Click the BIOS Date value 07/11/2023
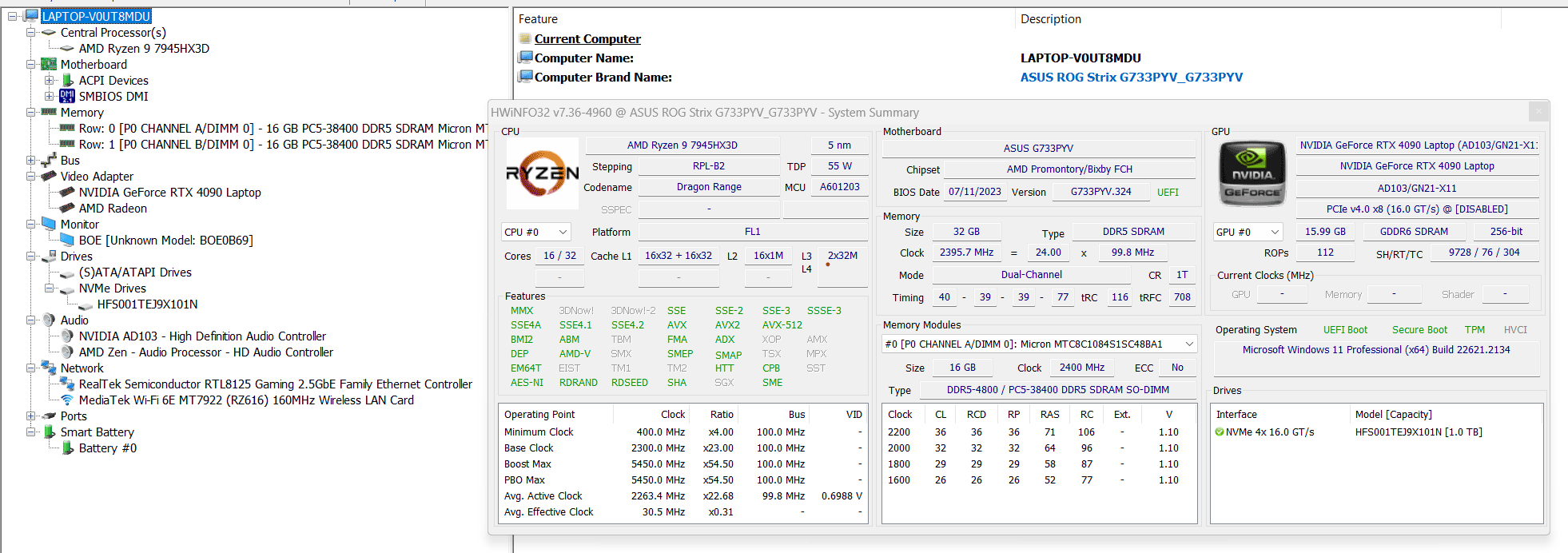The width and height of the screenshot is (1568, 553). 974,192
